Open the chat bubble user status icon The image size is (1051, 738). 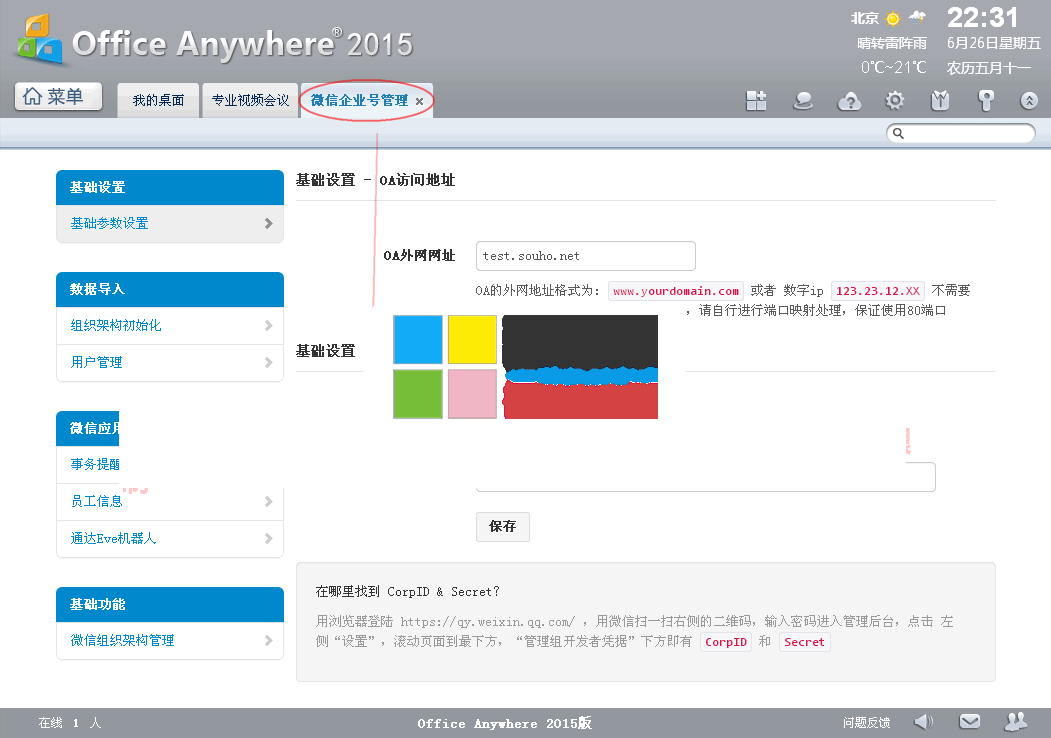pos(803,100)
